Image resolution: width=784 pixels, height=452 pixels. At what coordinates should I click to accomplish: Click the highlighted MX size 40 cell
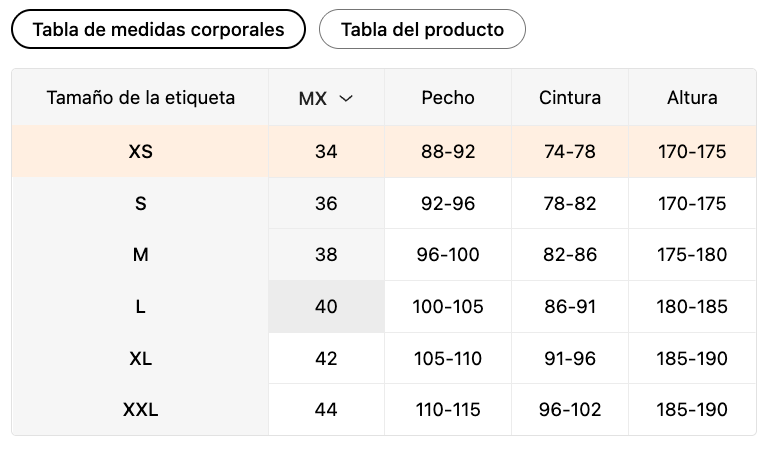pyautogui.click(x=326, y=307)
